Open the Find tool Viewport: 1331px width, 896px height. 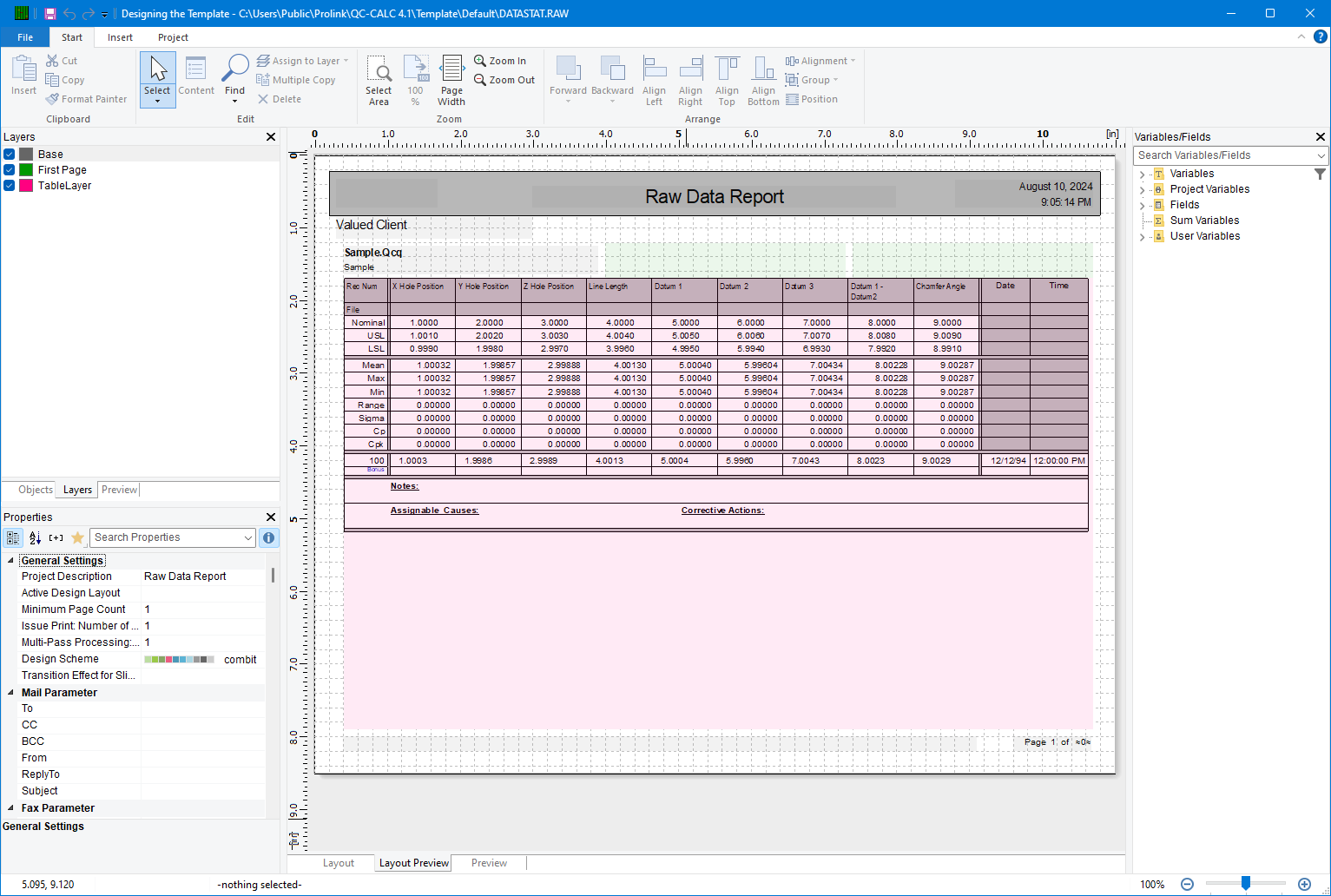tap(234, 78)
